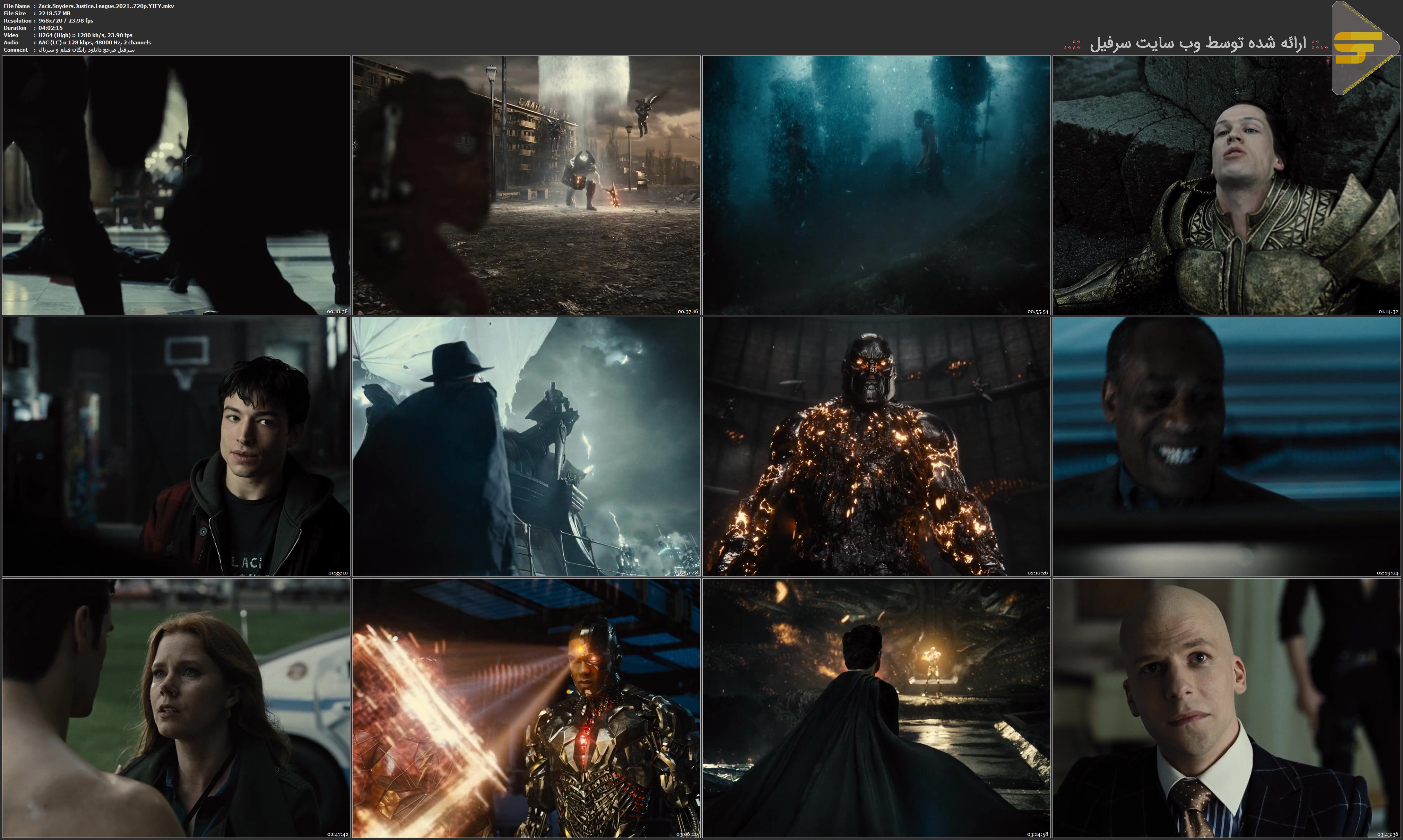The height and width of the screenshot is (840, 1403).
Task: Open thumbnail at timestamp 00:18:38
Action: [176, 185]
